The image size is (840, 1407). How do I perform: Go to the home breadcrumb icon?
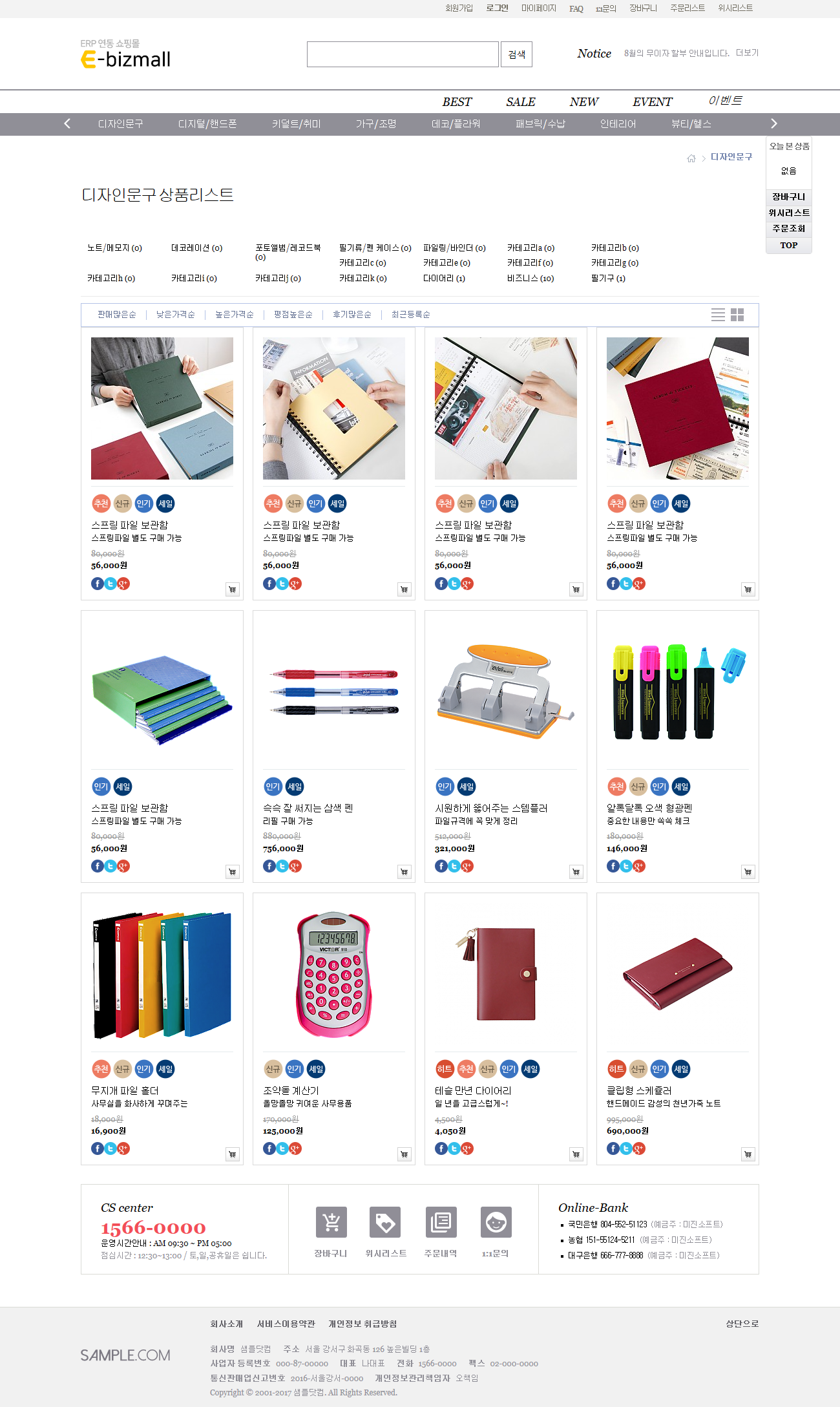click(691, 158)
